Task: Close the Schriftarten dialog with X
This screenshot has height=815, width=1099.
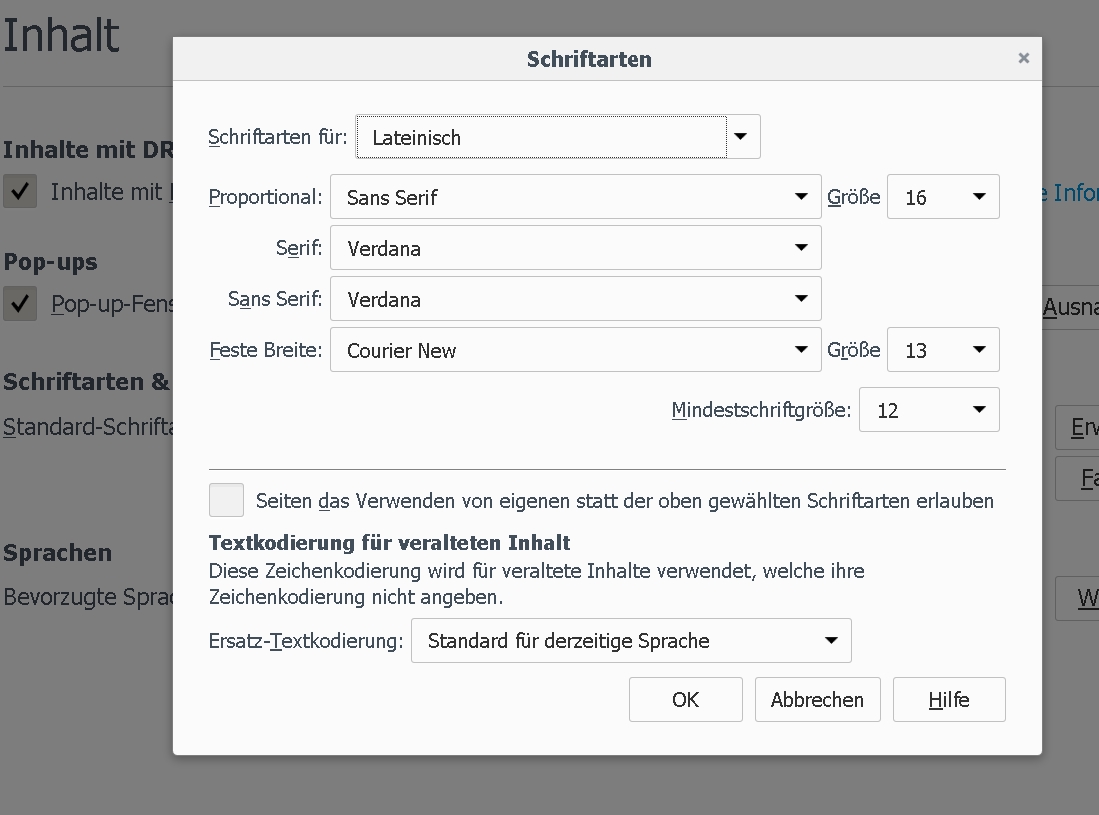Action: [x=1023, y=58]
